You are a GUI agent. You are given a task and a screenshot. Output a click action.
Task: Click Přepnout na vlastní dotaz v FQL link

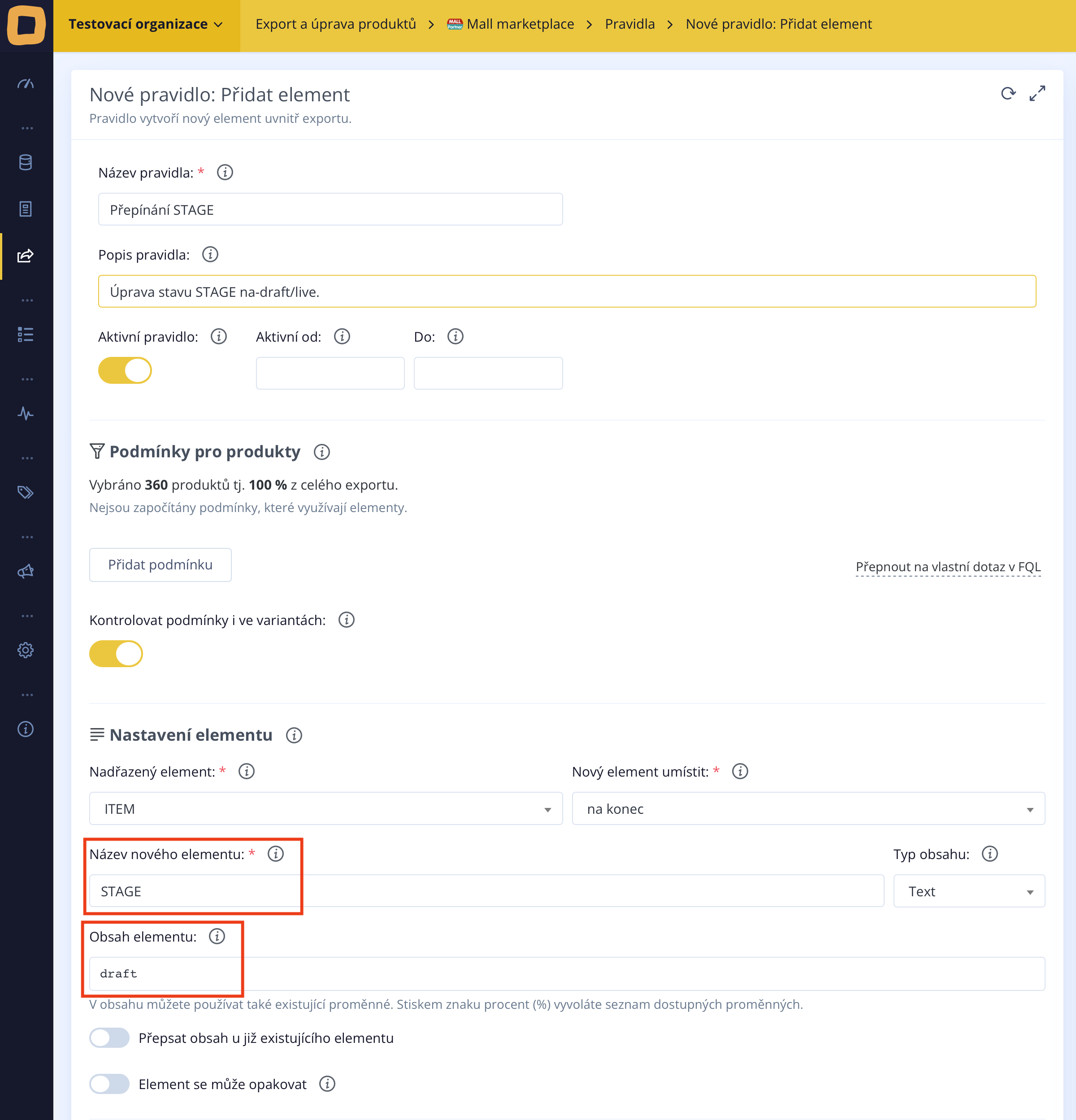tap(948, 567)
